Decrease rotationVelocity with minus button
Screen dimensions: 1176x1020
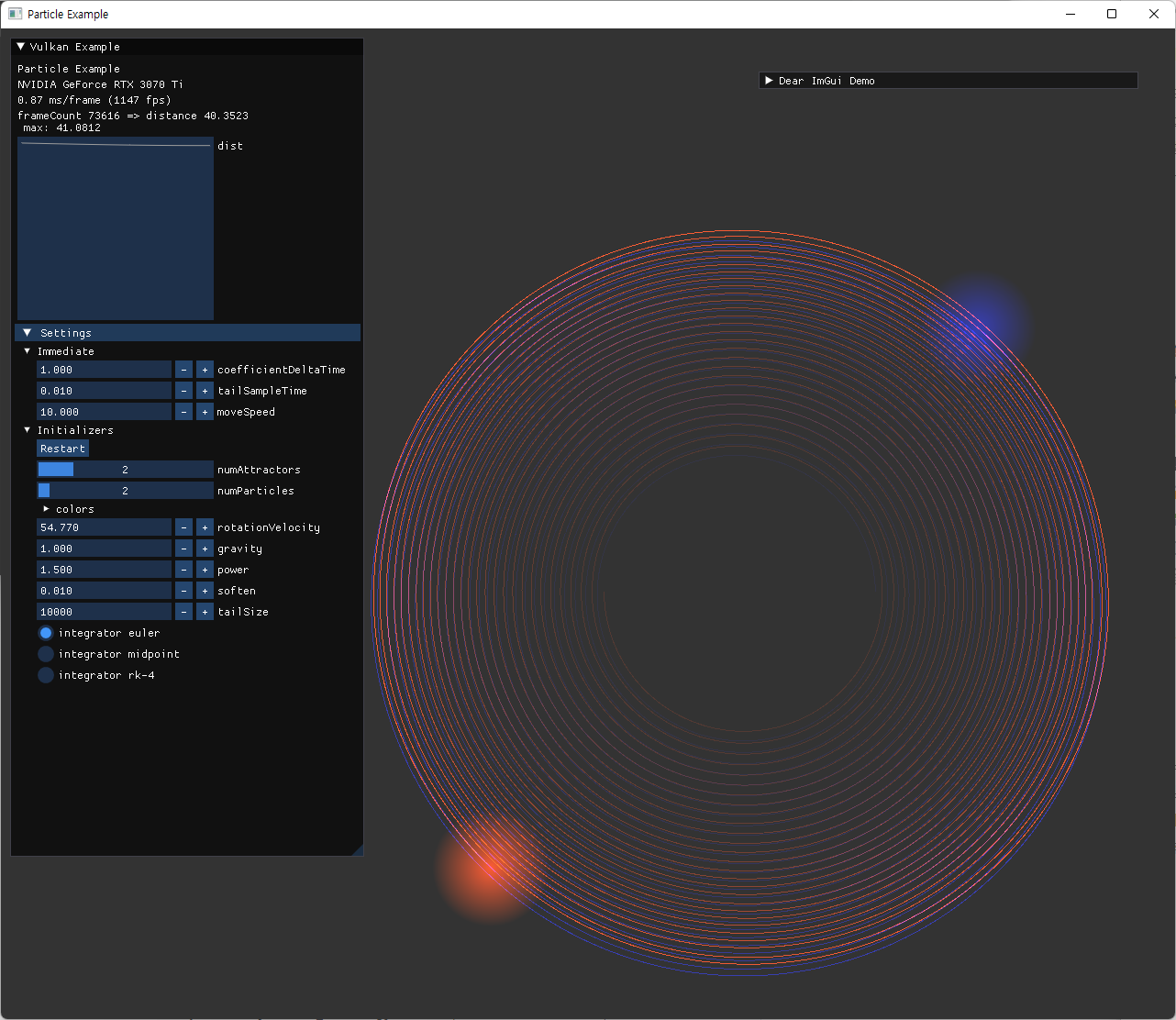click(183, 527)
